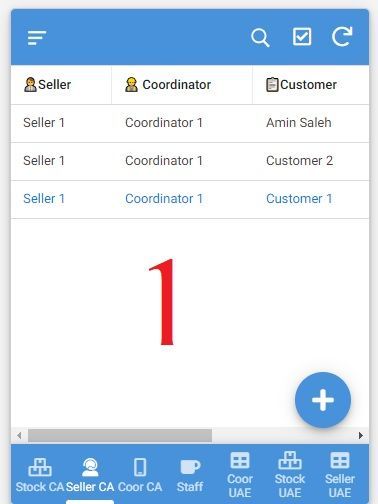
Task: Open the Coor CA tab
Action: (140, 475)
